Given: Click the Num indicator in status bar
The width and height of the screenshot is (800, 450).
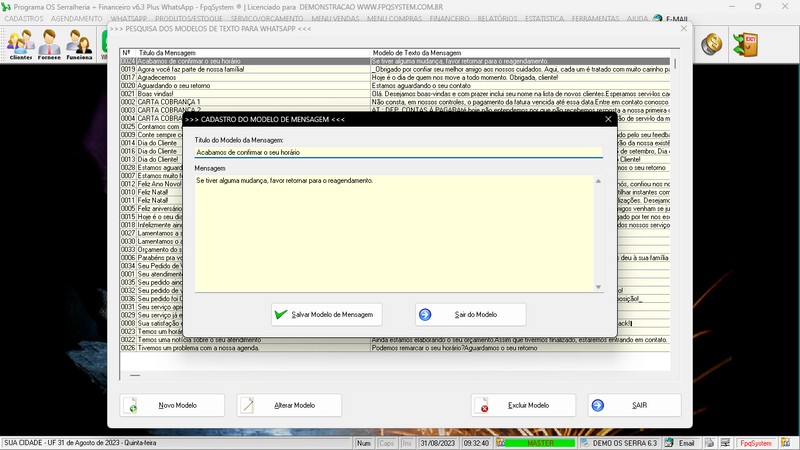Looking at the screenshot, I should [x=364, y=443].
